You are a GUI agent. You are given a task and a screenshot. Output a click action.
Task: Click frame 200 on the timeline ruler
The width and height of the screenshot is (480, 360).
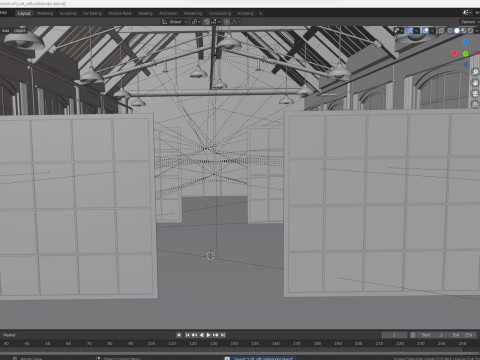click(x=359, y=343)
